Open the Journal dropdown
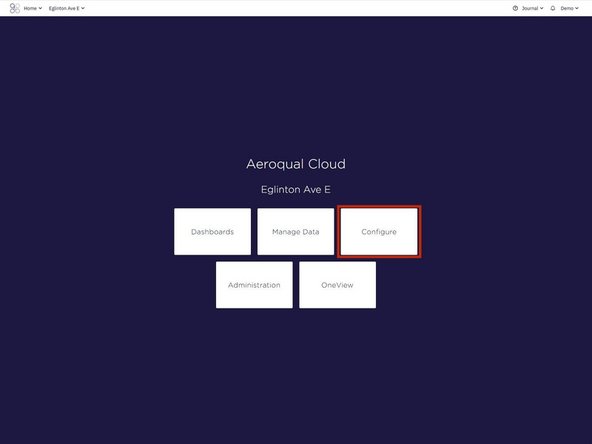The width and height of the screenshot is (592, 444). 532,8
